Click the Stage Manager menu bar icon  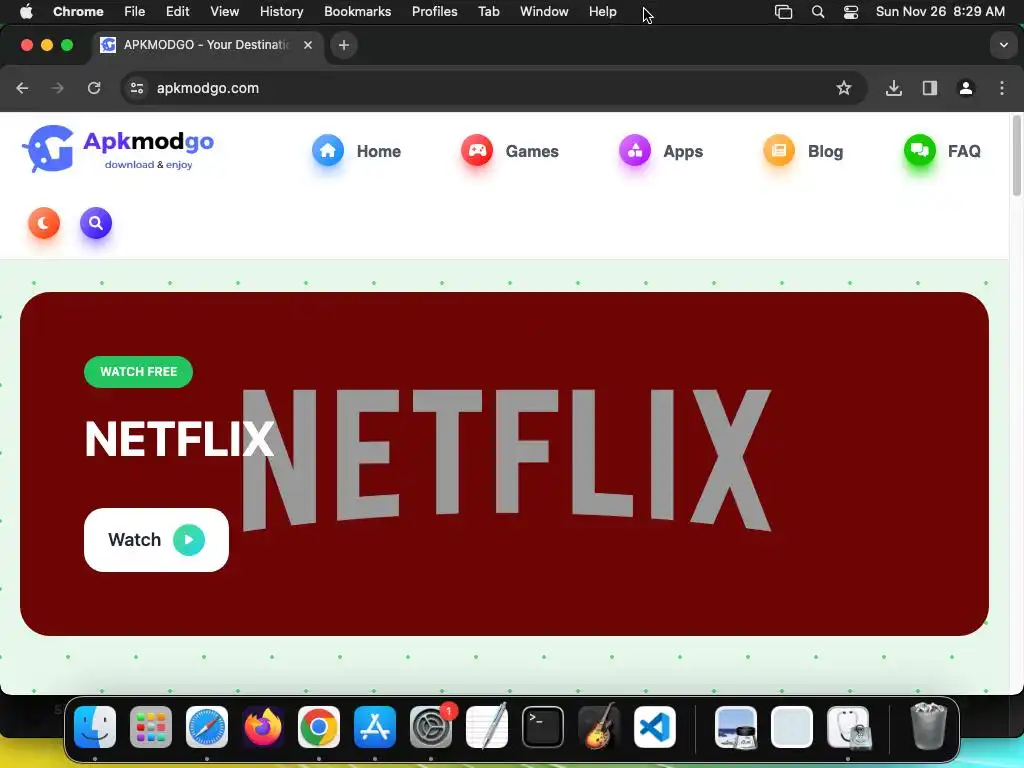click(783, 12)
